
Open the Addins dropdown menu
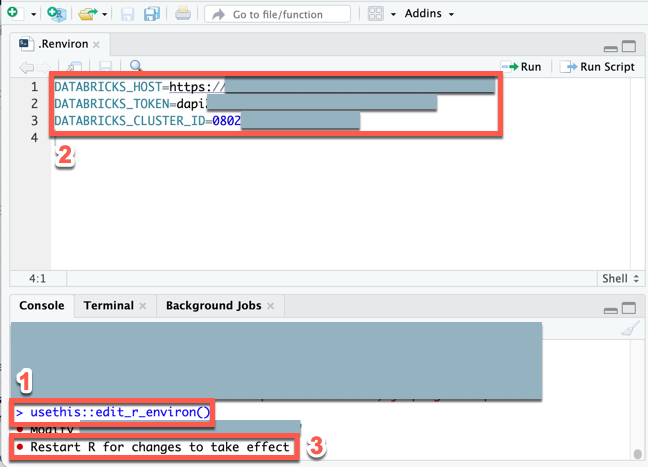coord(428,14)
